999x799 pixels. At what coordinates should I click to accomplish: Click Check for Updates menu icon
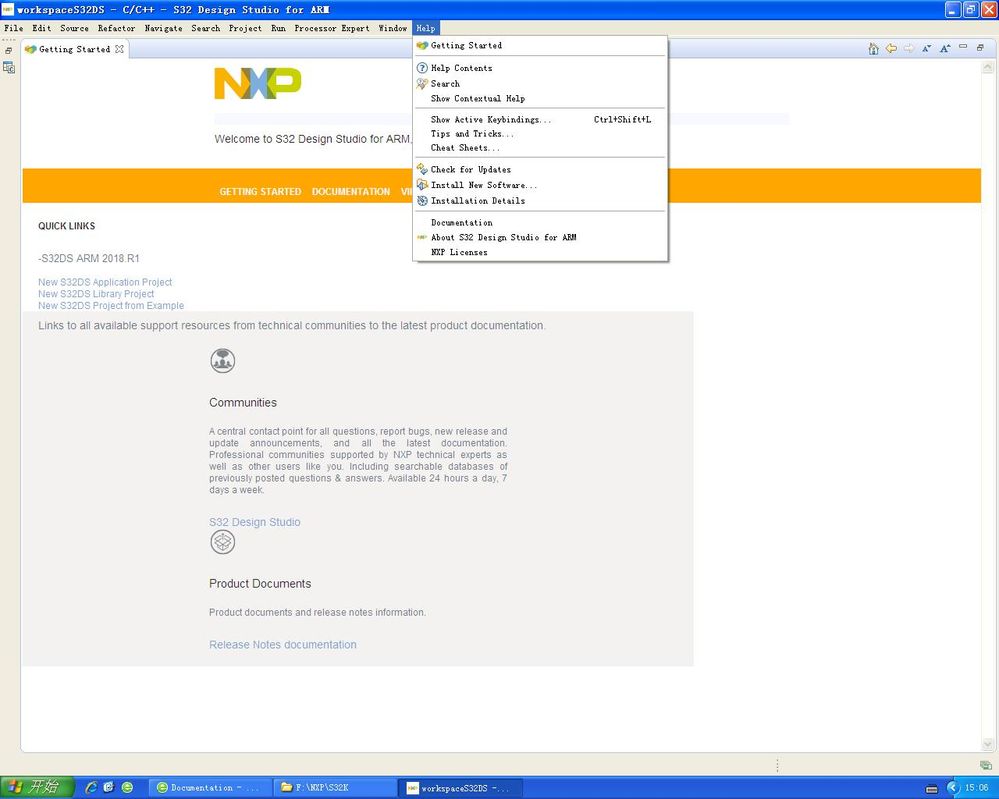tap(422, 169)
